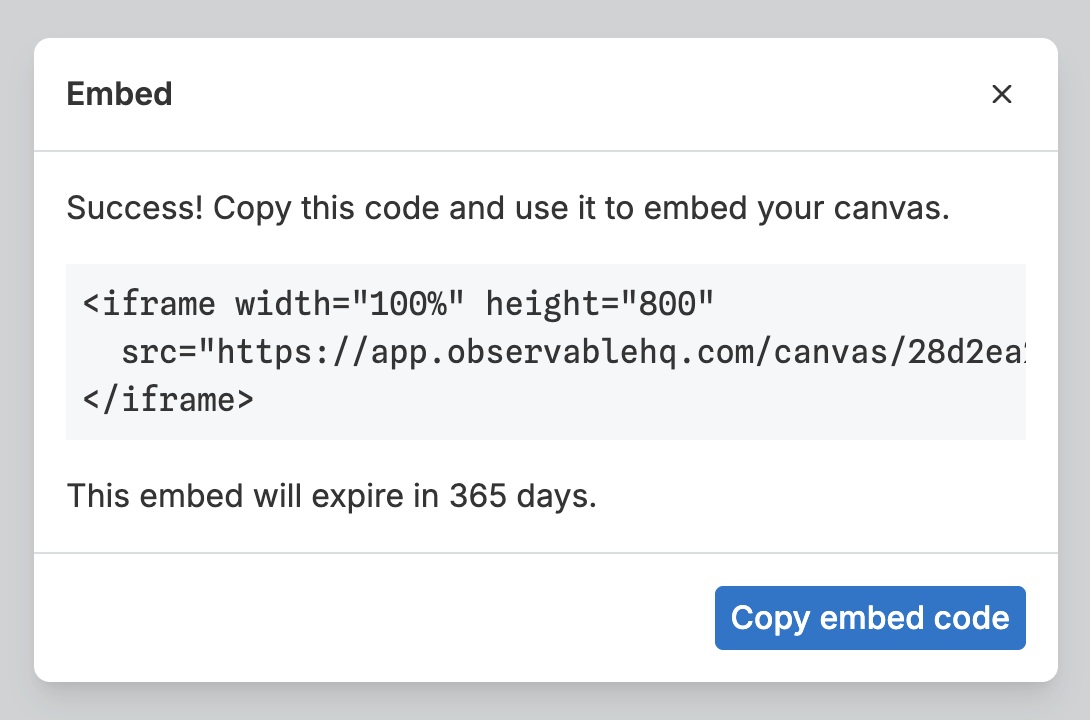Viewport: 1090px width, 720px height.
Task: Click inside the gray code block
Action: 545,351
